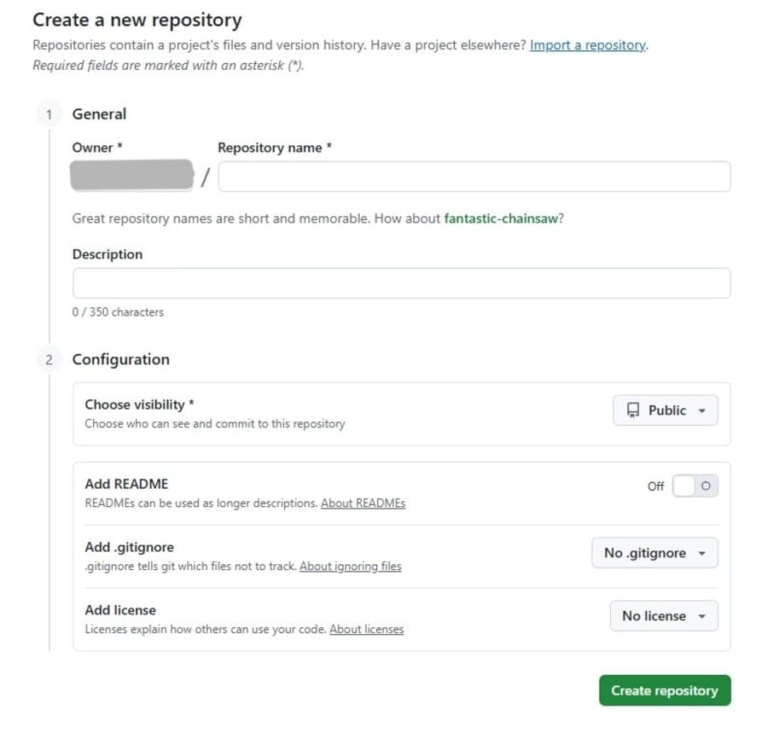Follow the Import a repository link
768x733 pixels.
[x=588, y=45]
